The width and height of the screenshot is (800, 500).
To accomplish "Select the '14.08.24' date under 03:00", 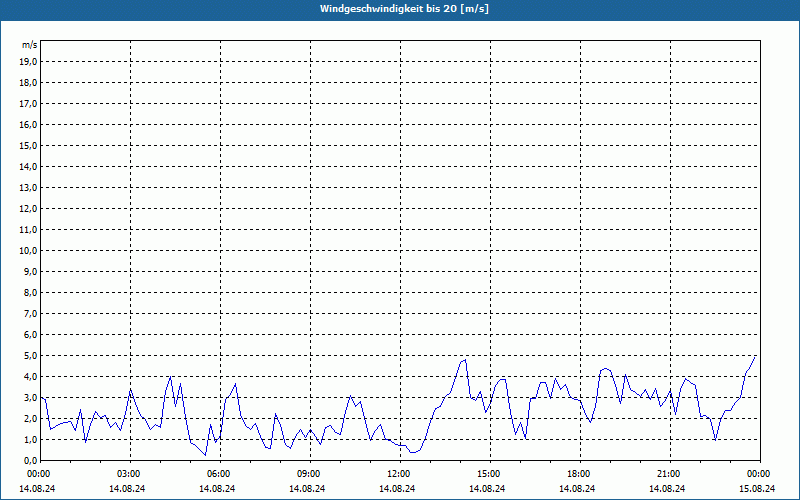I will (127, 488).
